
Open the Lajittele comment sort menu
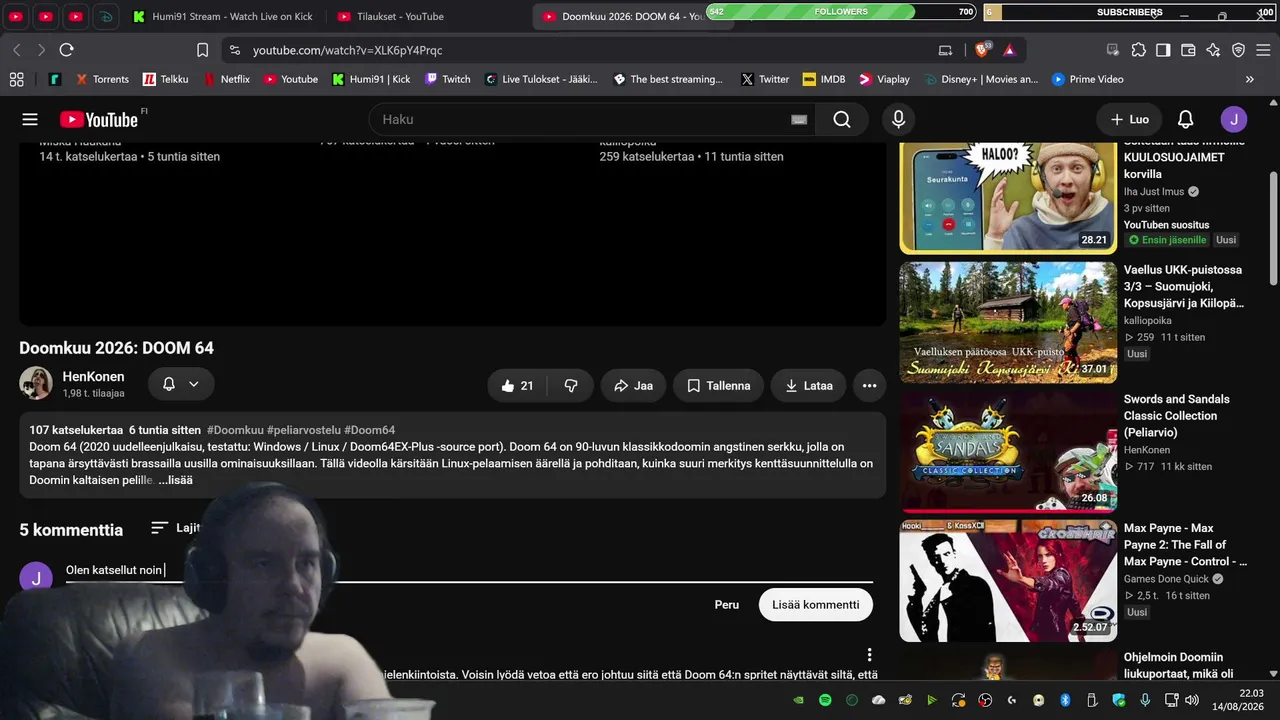tap(175, 527)
